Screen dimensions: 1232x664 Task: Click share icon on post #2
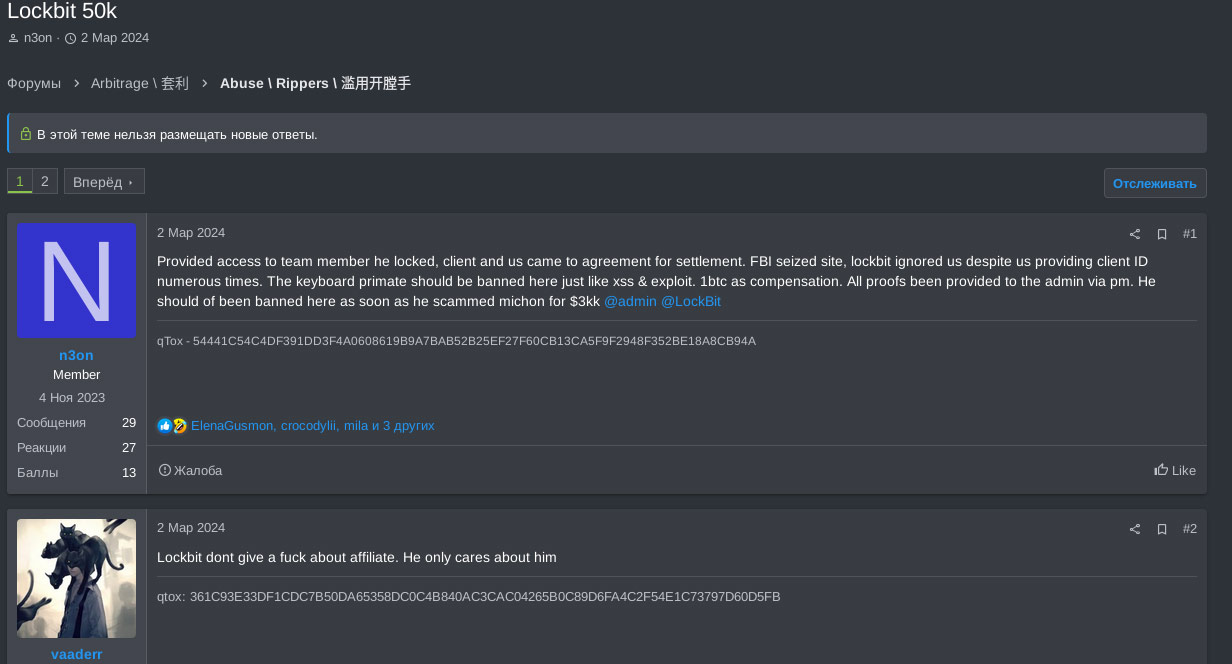point(1135,529)
